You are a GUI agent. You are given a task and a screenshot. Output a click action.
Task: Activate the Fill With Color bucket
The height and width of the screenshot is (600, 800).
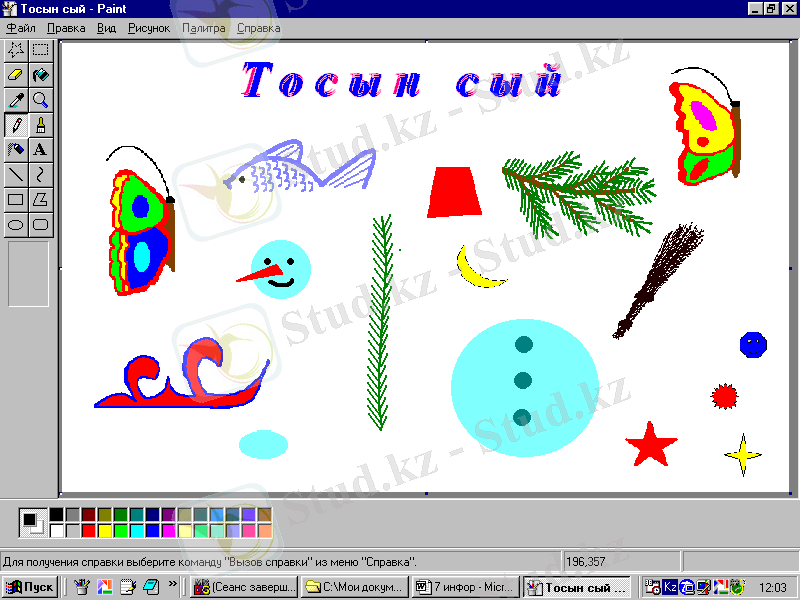[41, 74]
